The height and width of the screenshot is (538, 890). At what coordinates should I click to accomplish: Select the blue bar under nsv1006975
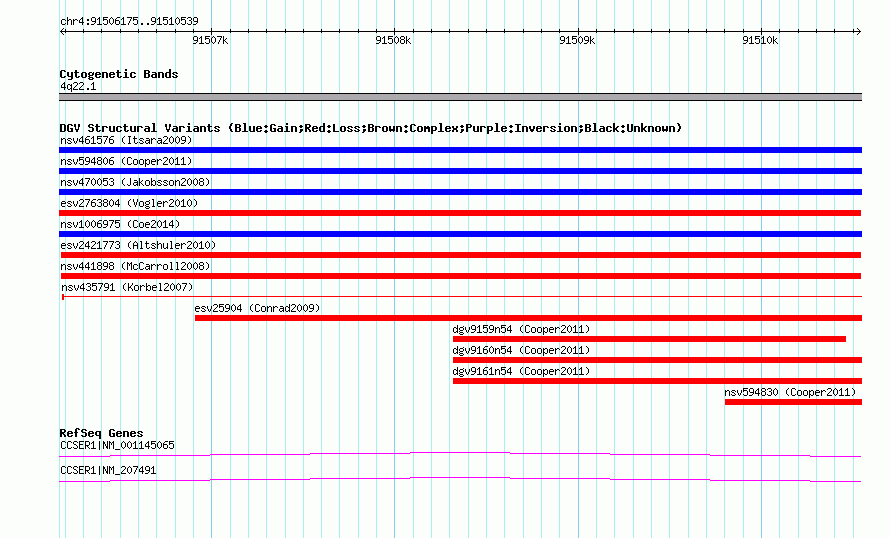(x=460, y=234)
